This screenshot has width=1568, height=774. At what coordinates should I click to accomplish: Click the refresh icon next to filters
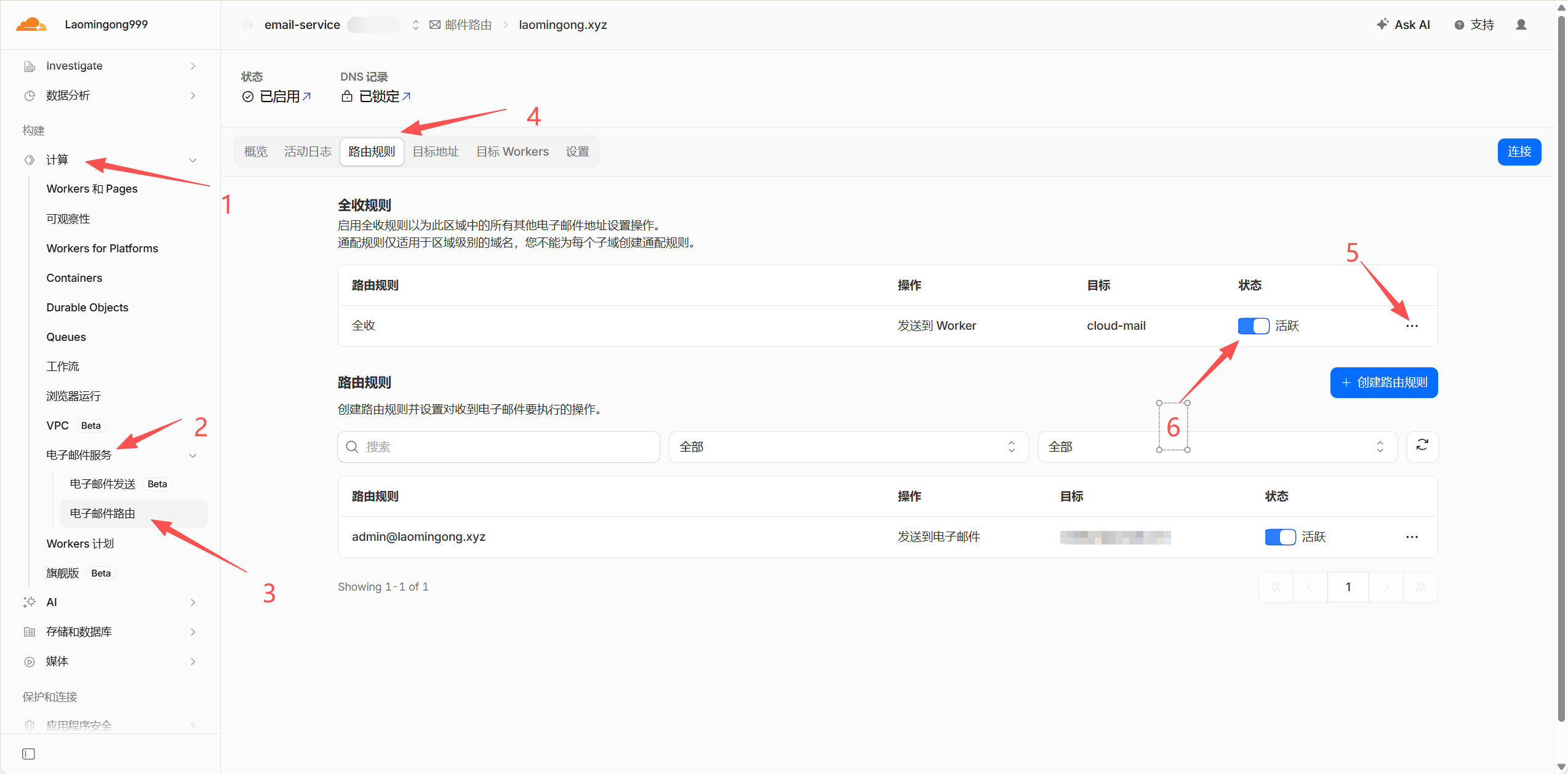tap(1422, 445)
